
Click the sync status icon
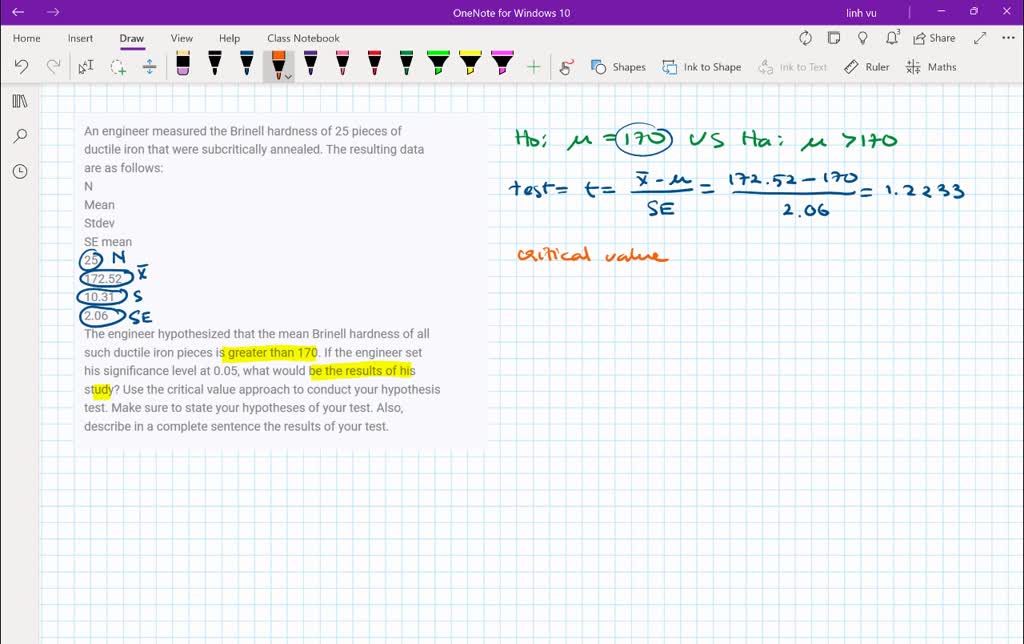coord(805,38)
